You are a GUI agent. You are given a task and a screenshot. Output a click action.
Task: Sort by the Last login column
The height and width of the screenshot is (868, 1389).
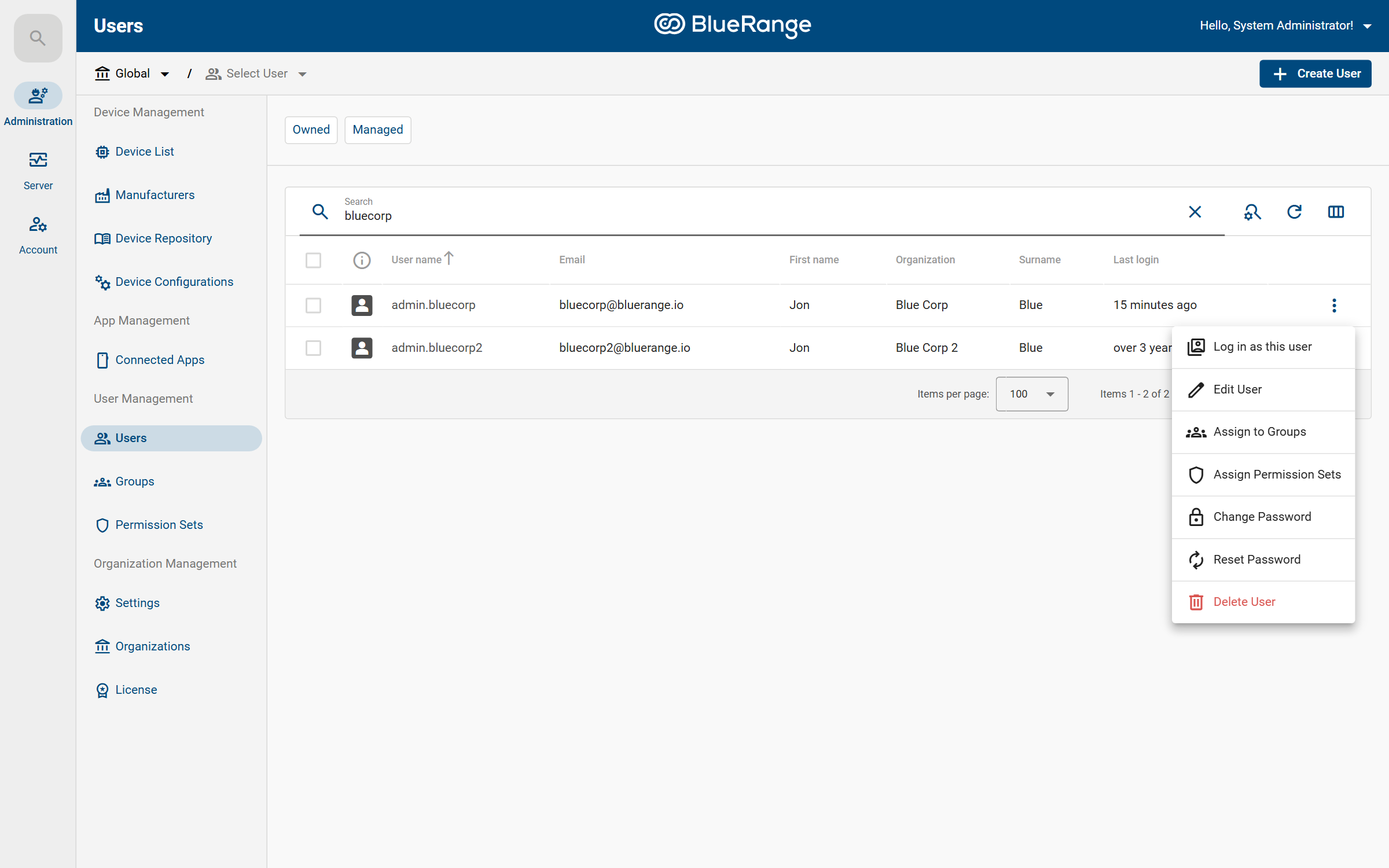(x=1136, y=260)
